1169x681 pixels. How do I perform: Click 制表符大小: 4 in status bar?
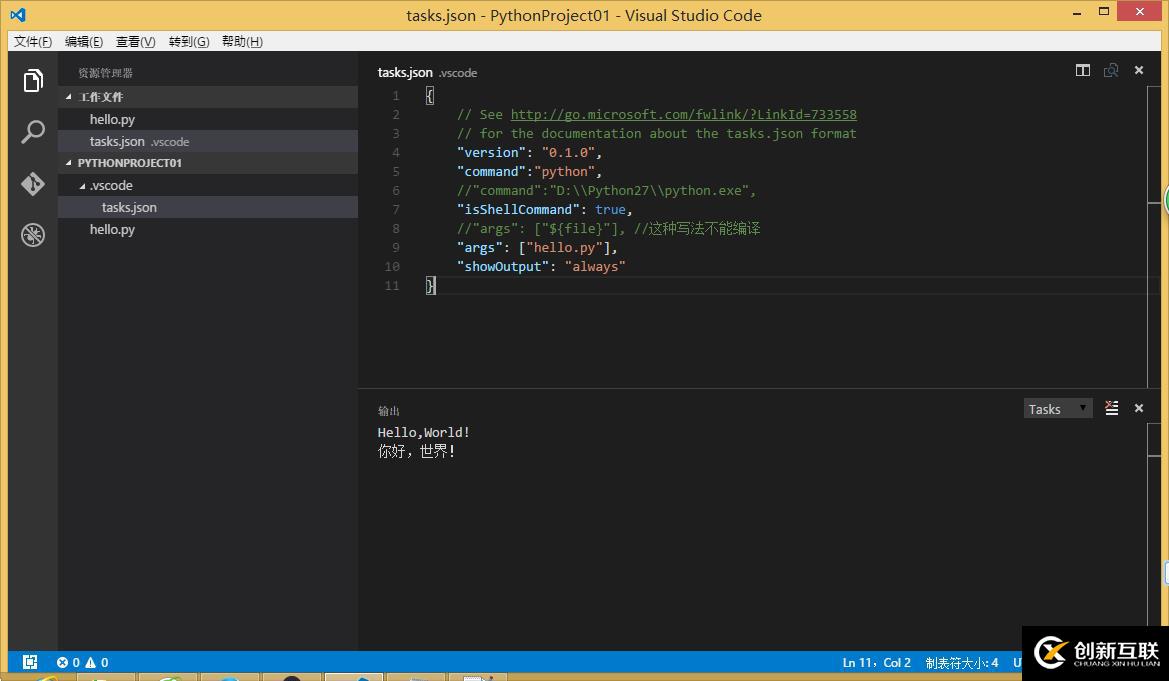(961, 662)
